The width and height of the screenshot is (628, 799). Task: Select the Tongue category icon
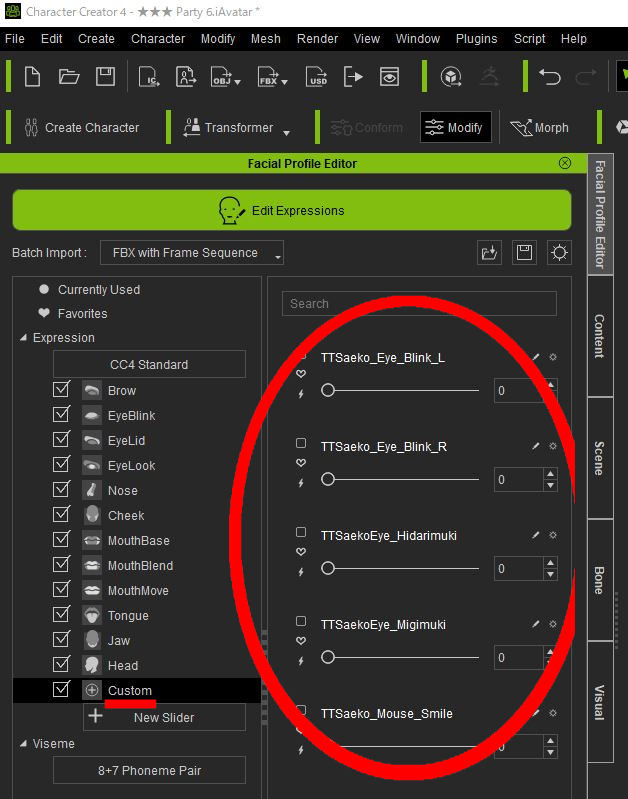pos(92,615)
